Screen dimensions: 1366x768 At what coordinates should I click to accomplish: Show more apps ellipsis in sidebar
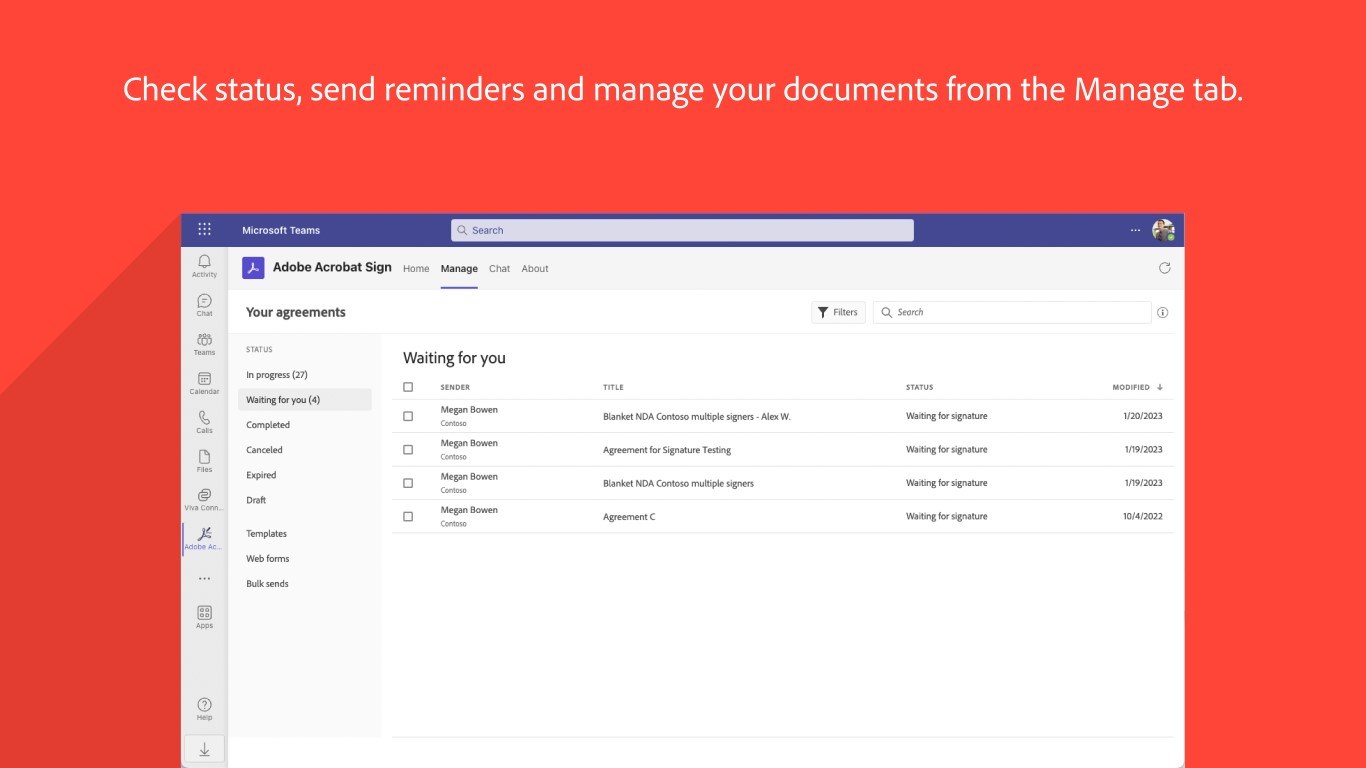(204, 578)
